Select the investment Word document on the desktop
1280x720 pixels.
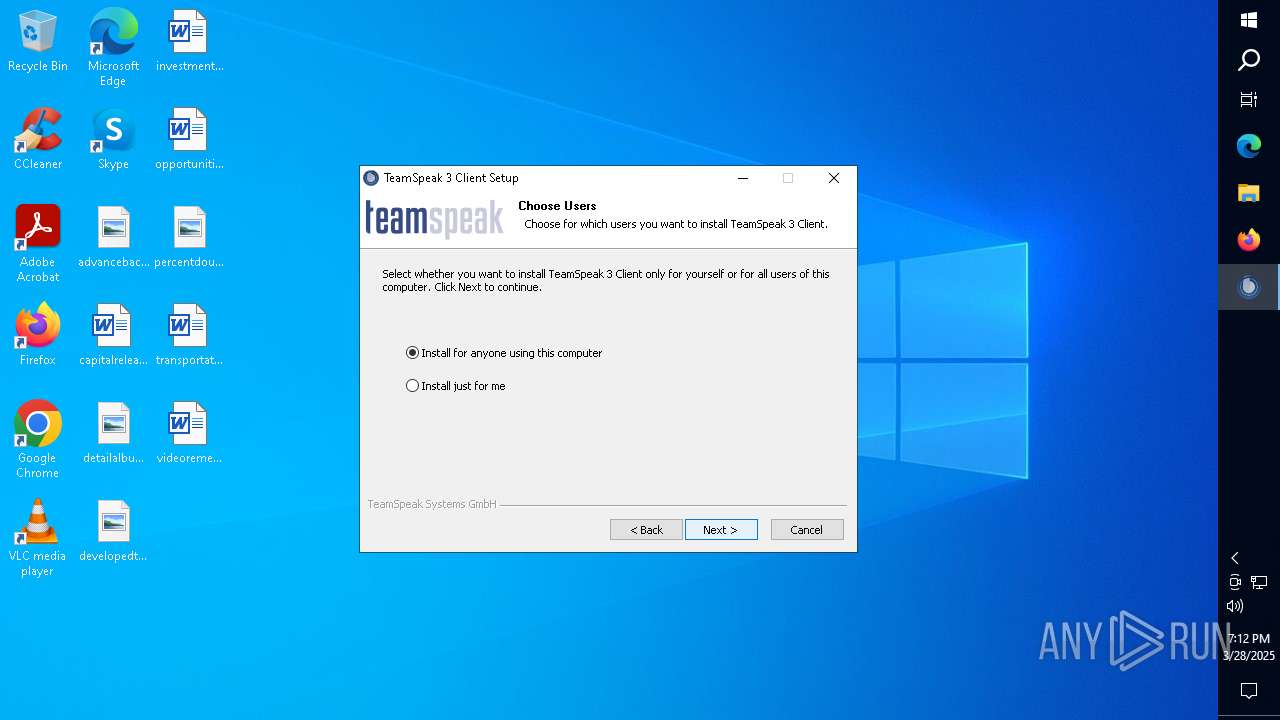tap(189, 42)
